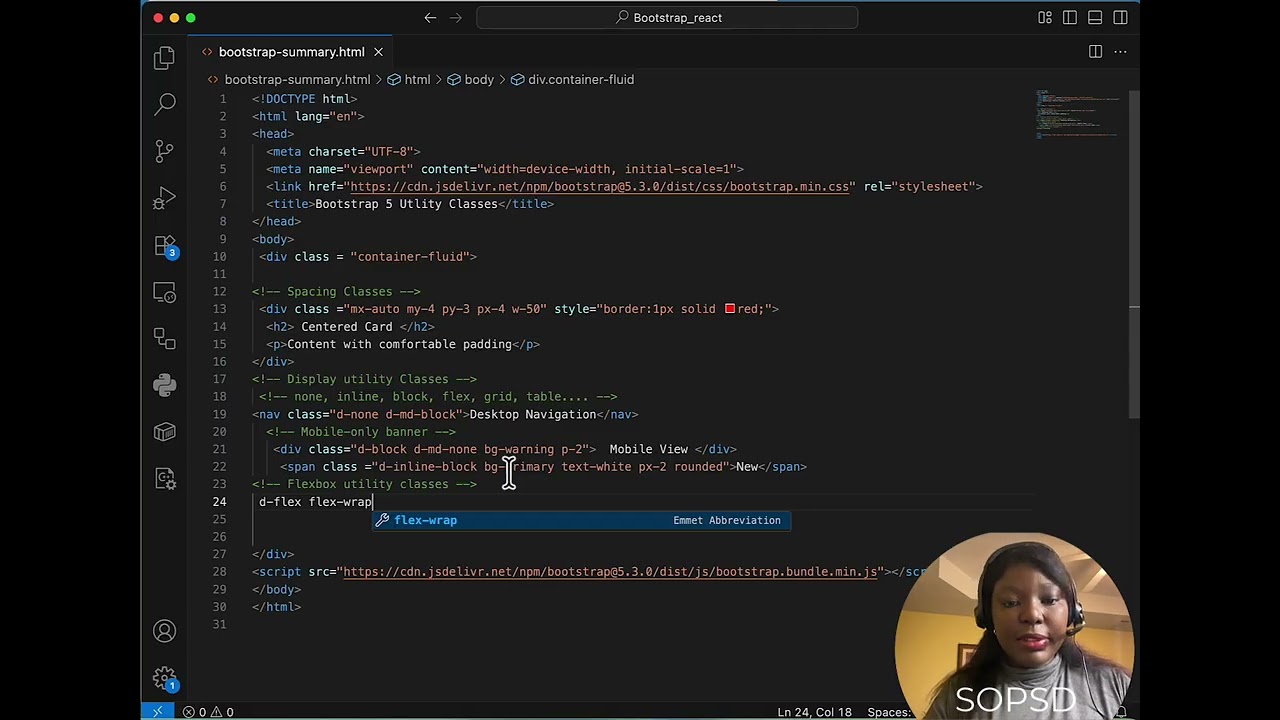Image resolution: width=1280 pixels, height=720 pixels.
Task: Open the bootstrap.bundle.min.js CDN link
Action: tap(610, 572)
